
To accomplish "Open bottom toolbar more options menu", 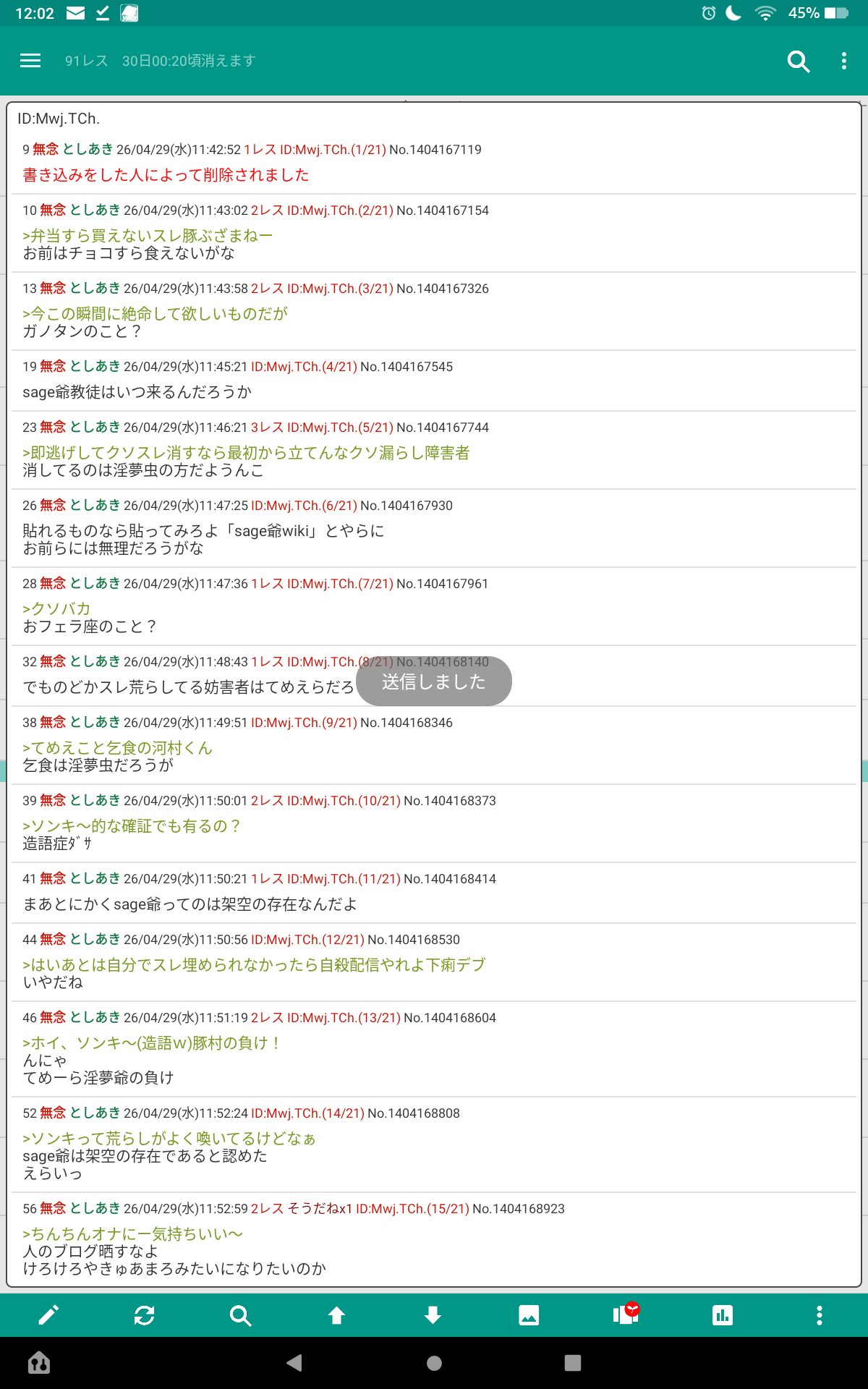I will click(x=819, y=1315).
